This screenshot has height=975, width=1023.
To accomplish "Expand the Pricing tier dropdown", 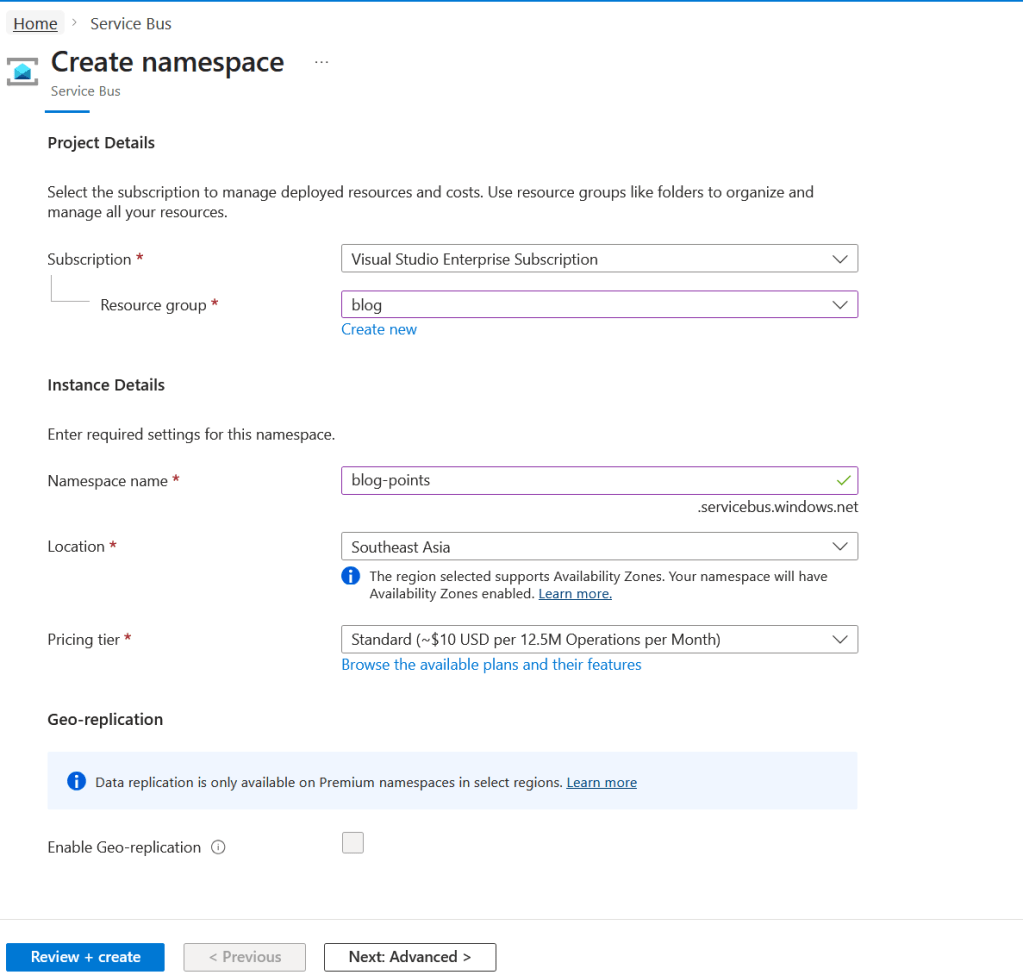I will pyautogui.click(x=599, y=640).
